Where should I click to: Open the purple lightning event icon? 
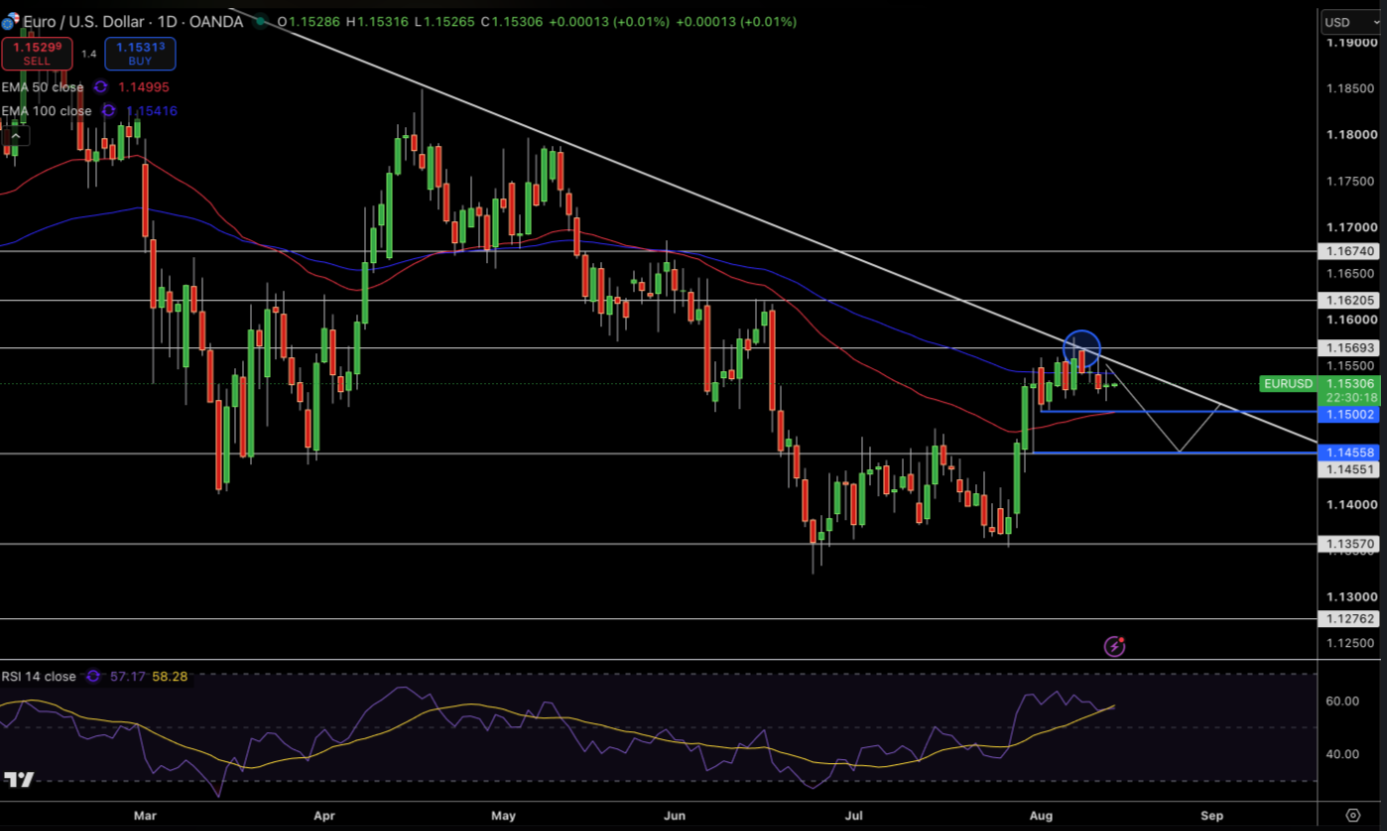(1114, 646)
